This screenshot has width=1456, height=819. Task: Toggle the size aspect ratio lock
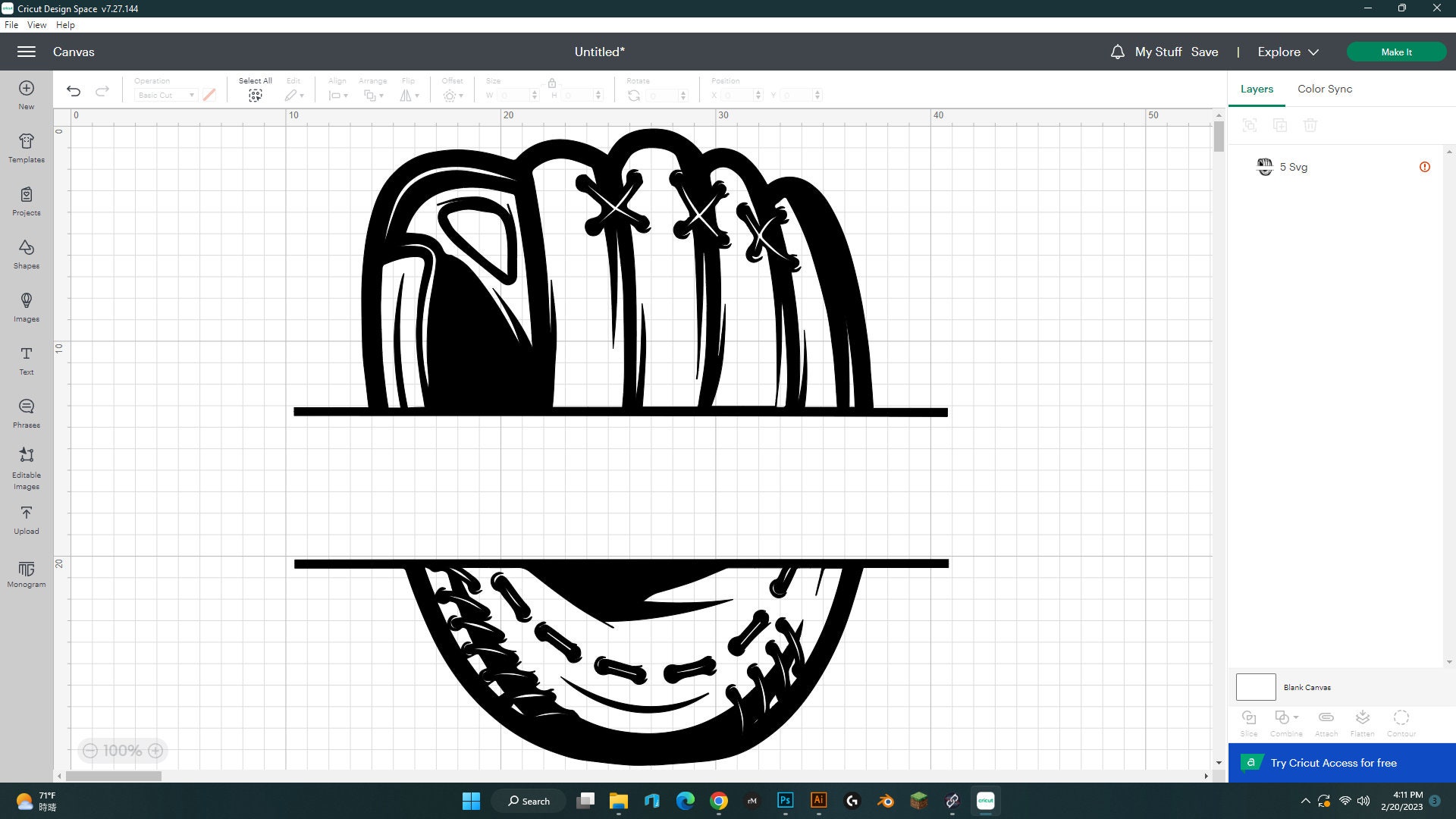[551, 83]
